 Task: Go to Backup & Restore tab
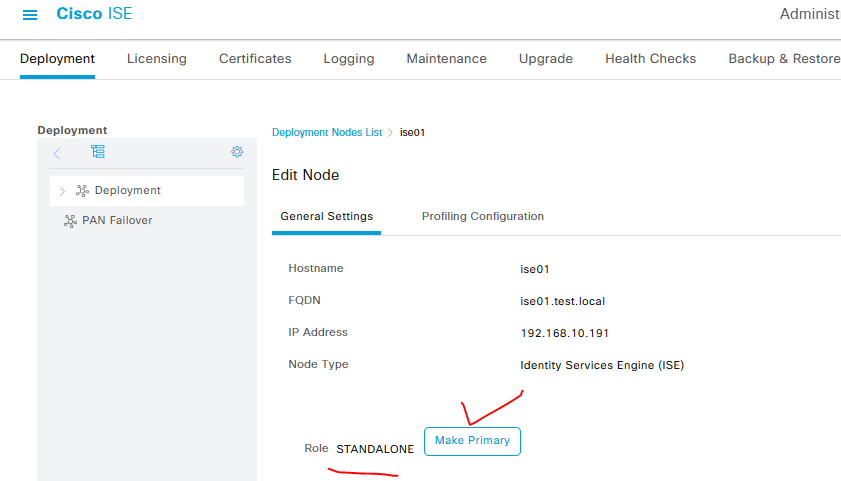(x=784, y=58)
